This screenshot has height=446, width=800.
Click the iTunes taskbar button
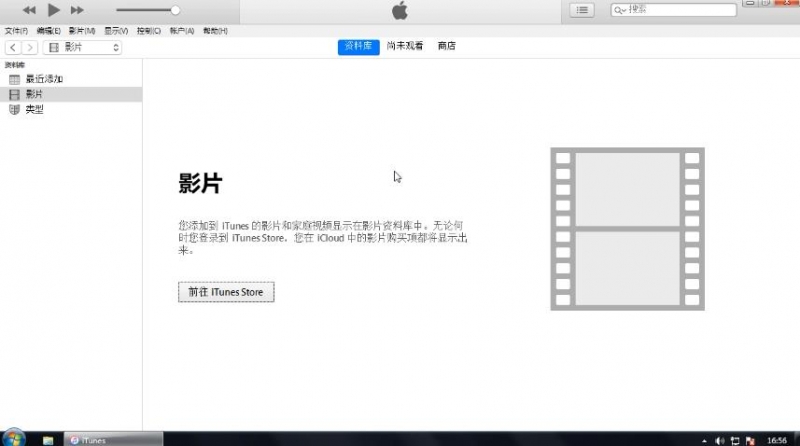[x=113, y=439]
